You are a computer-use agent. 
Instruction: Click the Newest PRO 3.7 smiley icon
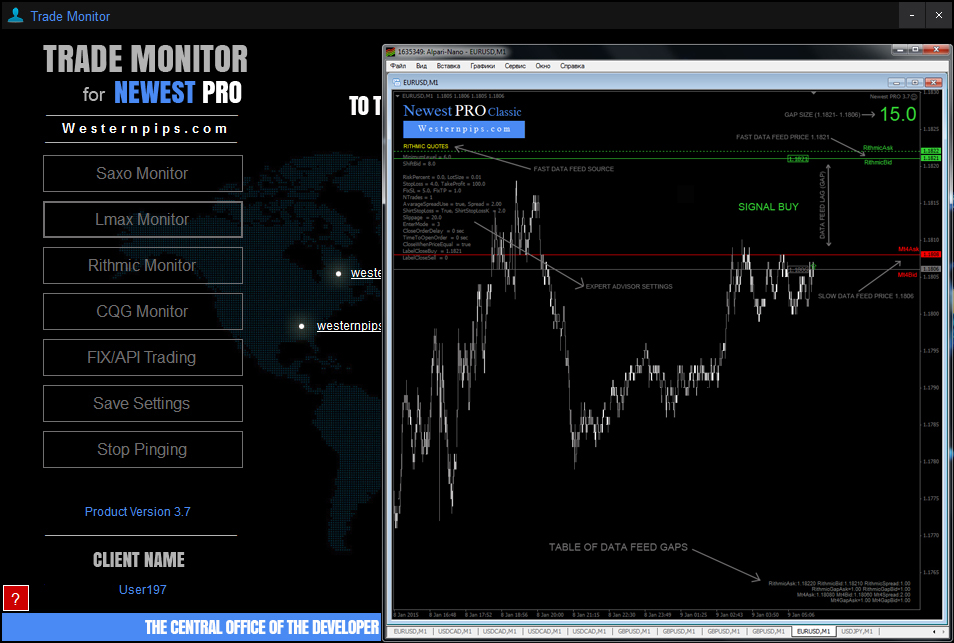(x=914, y=97)
